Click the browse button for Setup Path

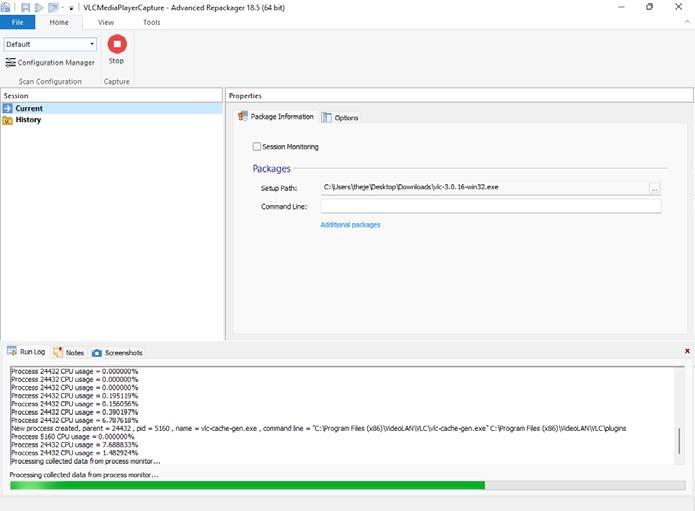654,189
